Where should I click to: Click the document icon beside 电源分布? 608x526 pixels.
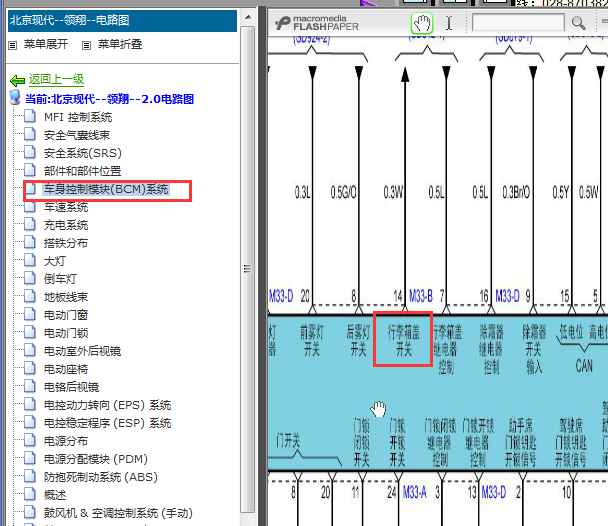(30, 440)
